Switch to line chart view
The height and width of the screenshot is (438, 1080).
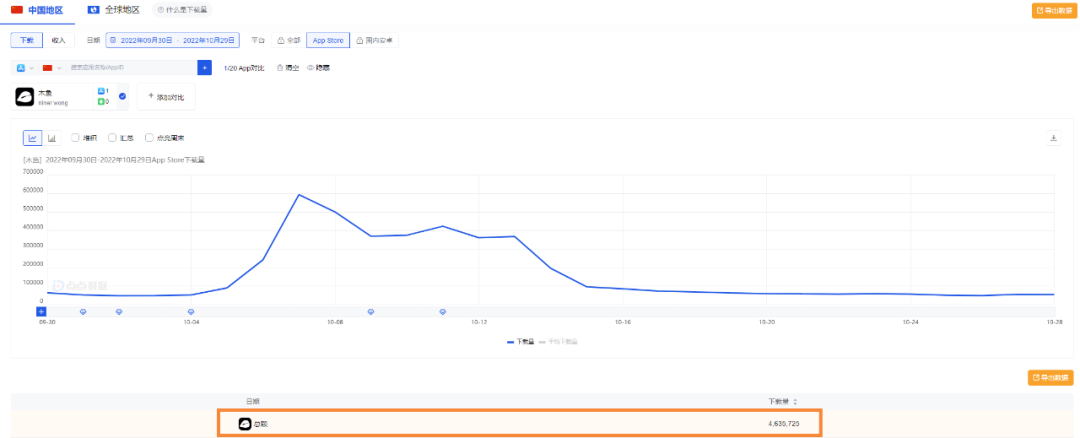pos(32,138)
